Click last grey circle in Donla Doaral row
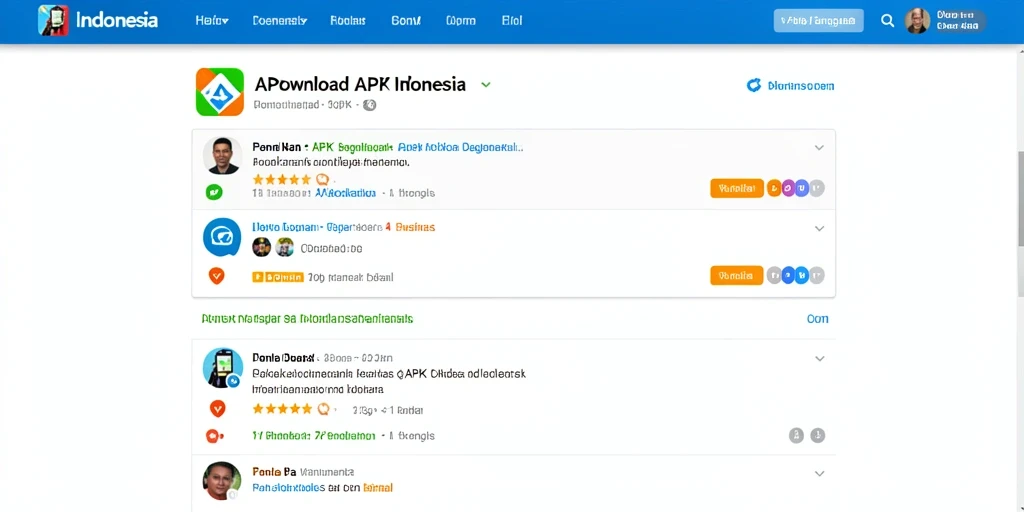 pyautogui.click(x=818, y=435)
